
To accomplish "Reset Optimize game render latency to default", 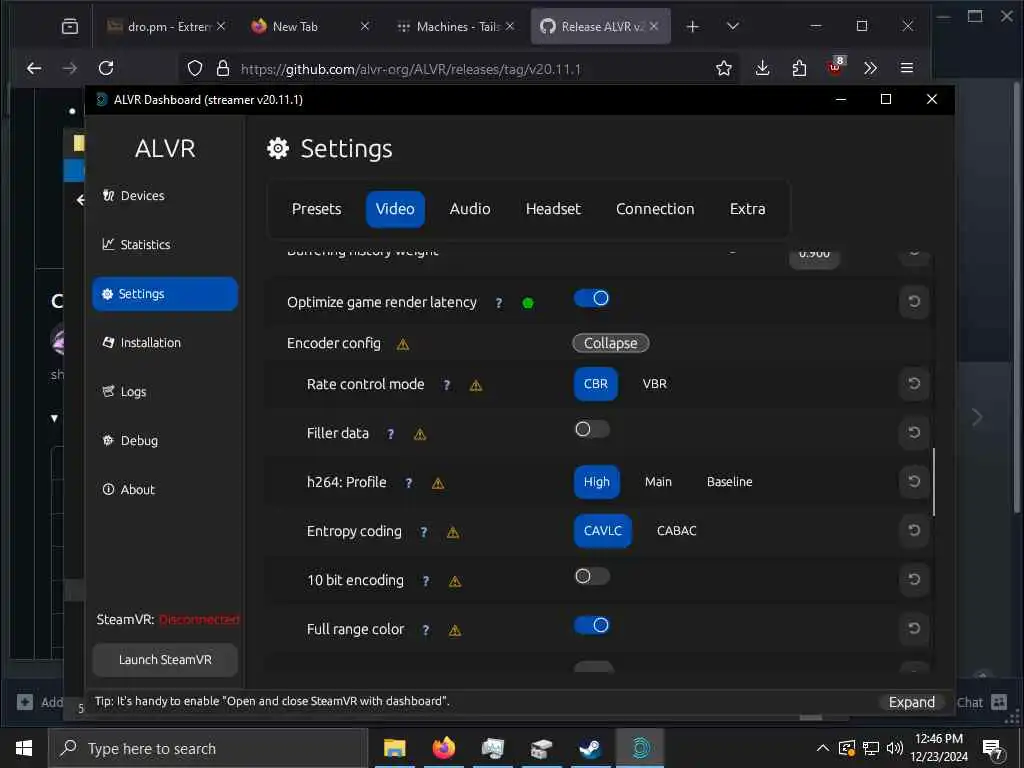I will (914, 301).
